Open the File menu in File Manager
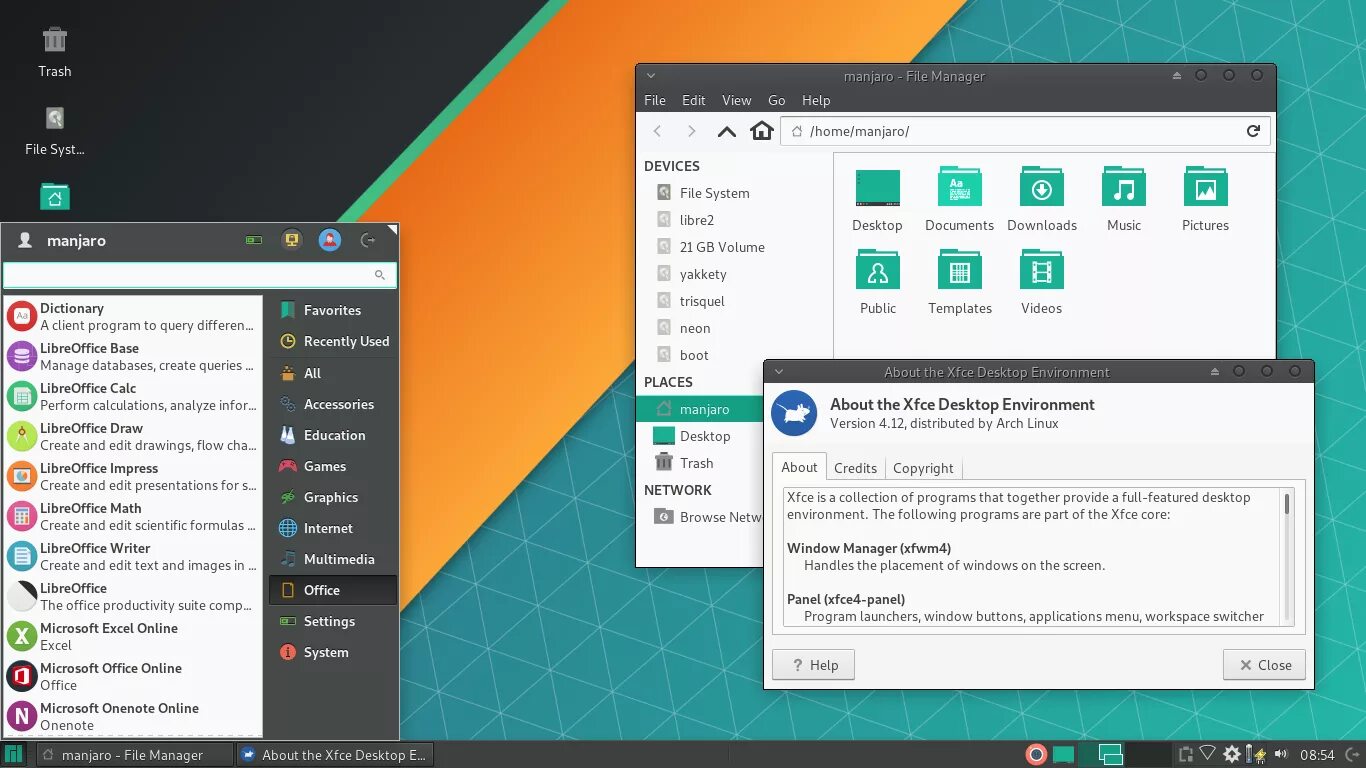 coord(655,100)
